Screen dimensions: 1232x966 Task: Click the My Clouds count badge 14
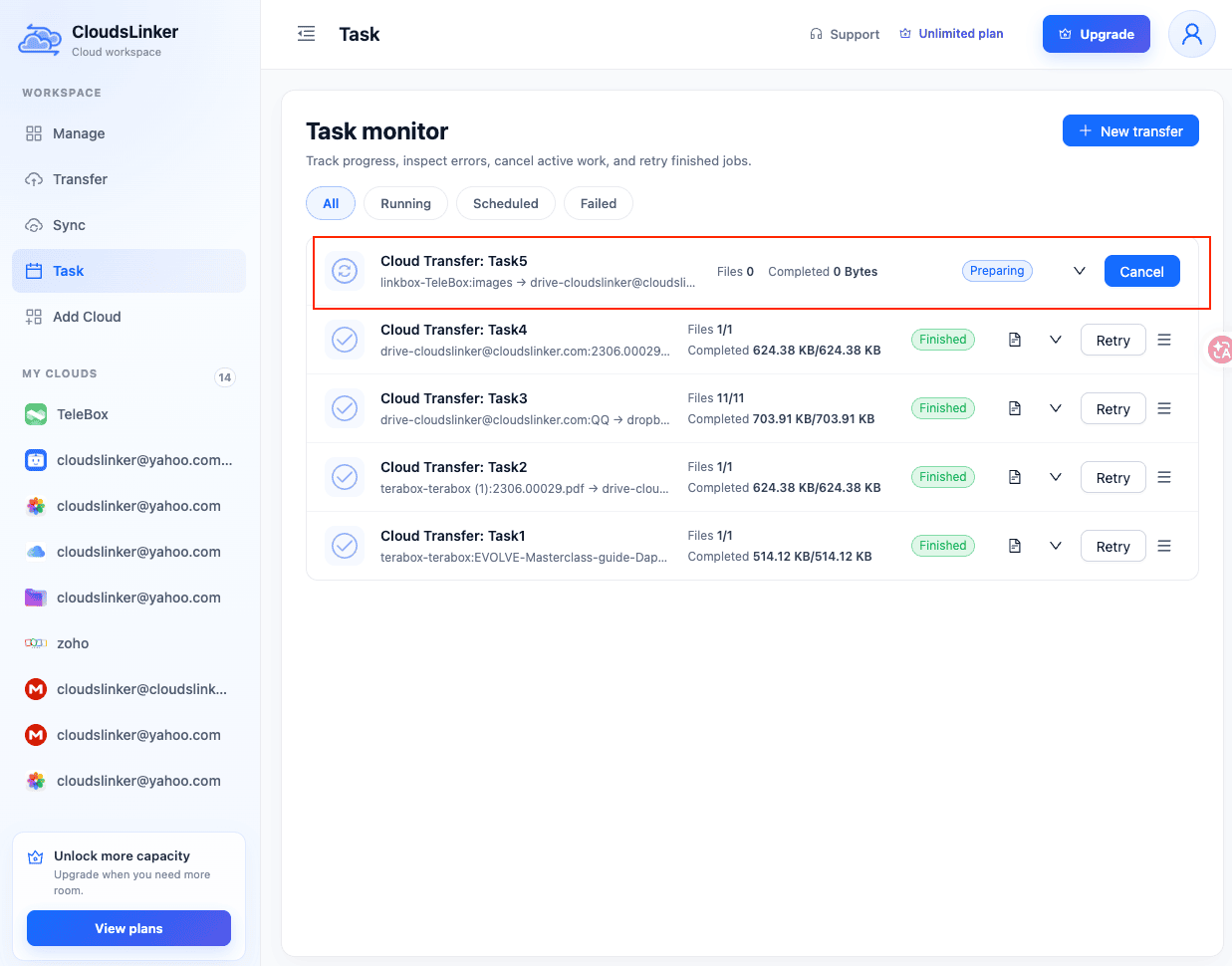225,377
